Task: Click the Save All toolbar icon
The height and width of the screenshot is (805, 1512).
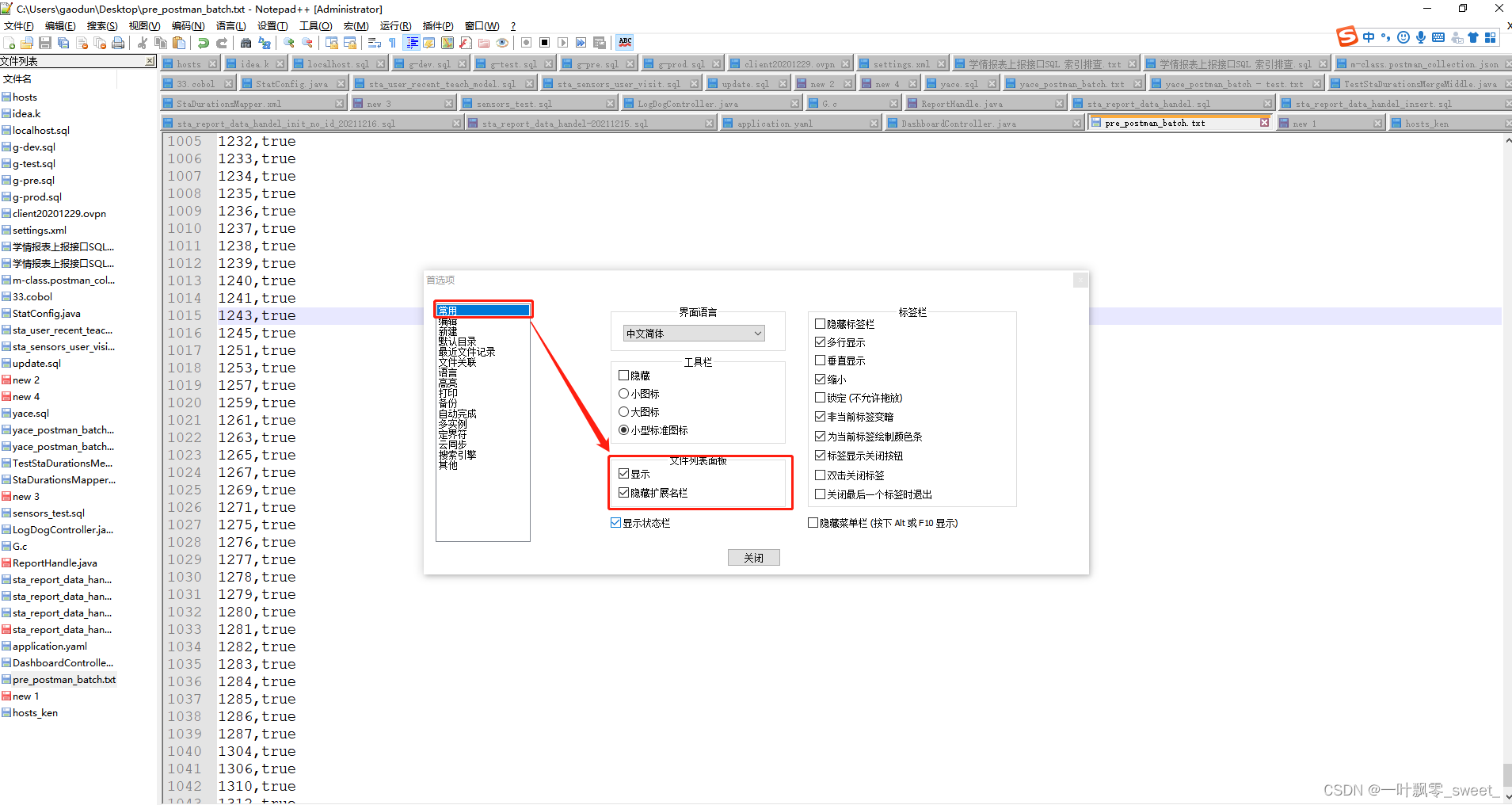Action: [x=63, y=43]
